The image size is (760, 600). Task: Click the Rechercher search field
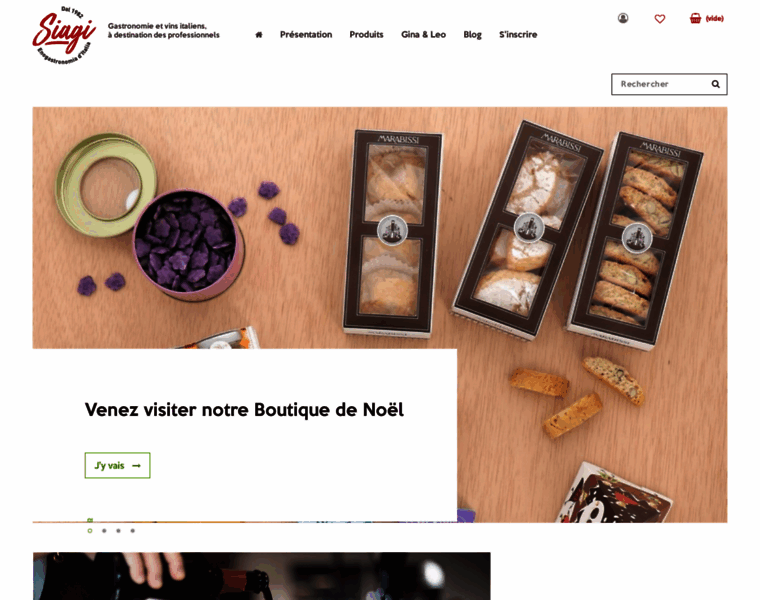[x=662, y=84]
